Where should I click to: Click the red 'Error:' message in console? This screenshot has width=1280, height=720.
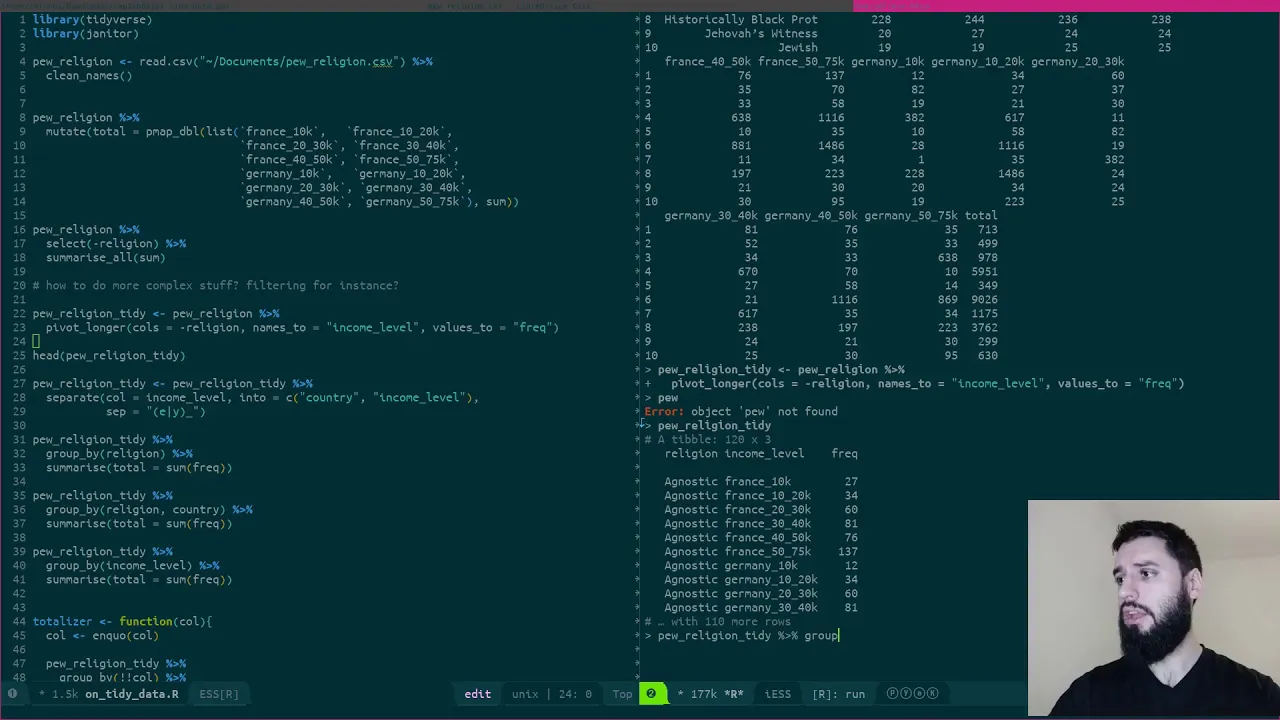click(664, 411)
